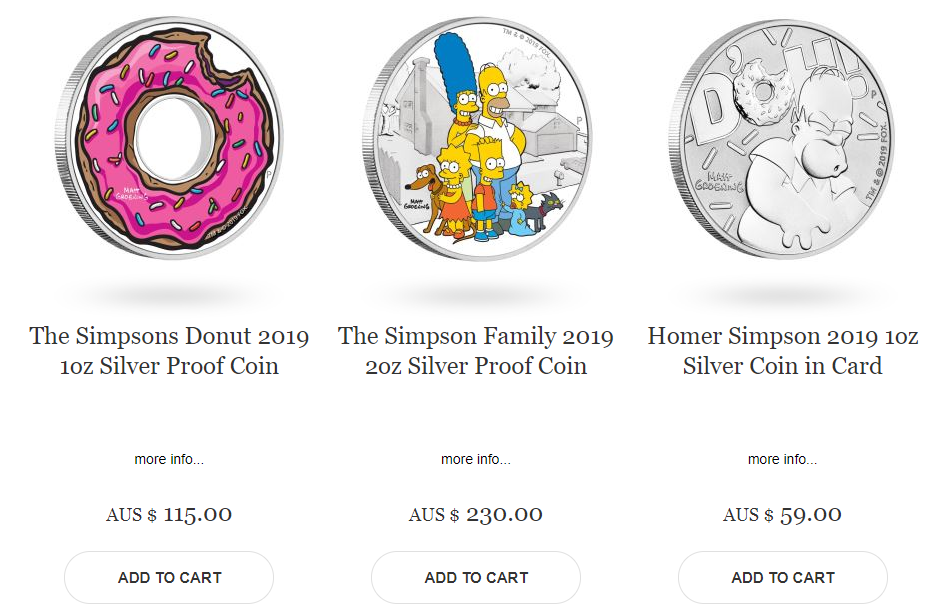Click more info under the Donut coin
This screenshot has width=937, height=609.
(x=169, y=459)
